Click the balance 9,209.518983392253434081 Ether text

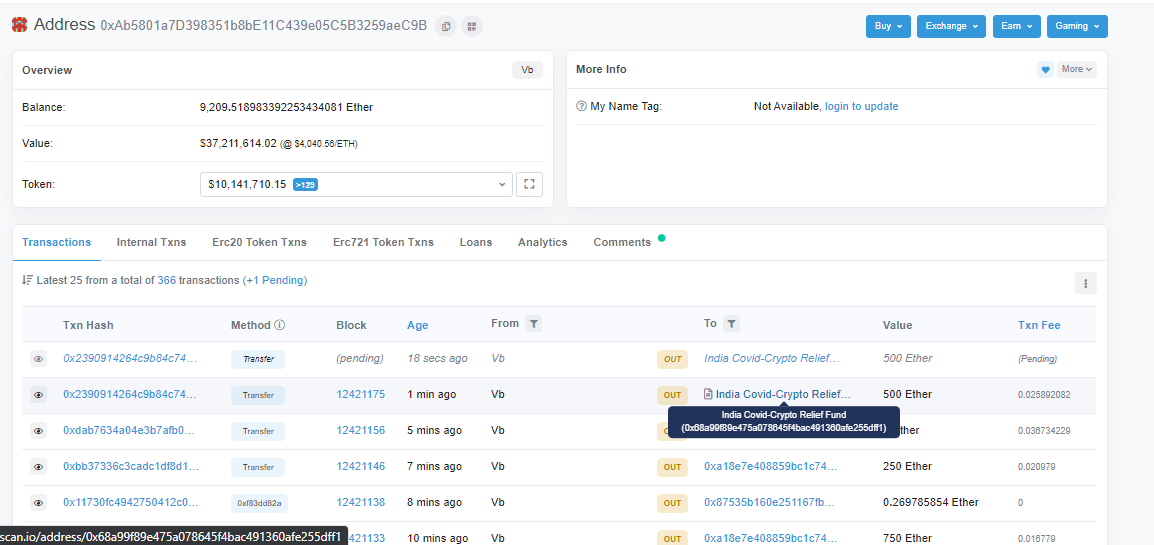click(x=286, y=107)
